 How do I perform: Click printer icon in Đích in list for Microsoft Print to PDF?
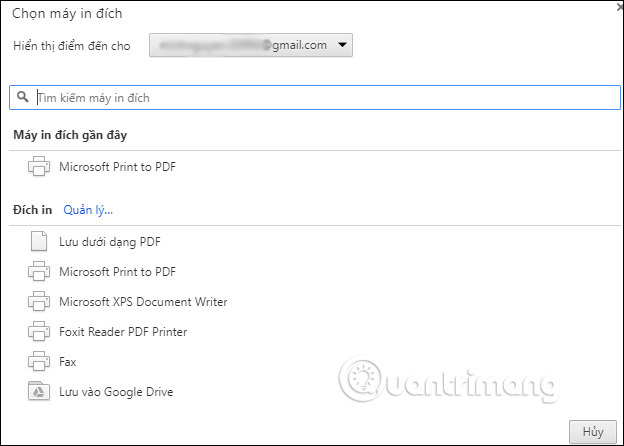click(39, 271)
